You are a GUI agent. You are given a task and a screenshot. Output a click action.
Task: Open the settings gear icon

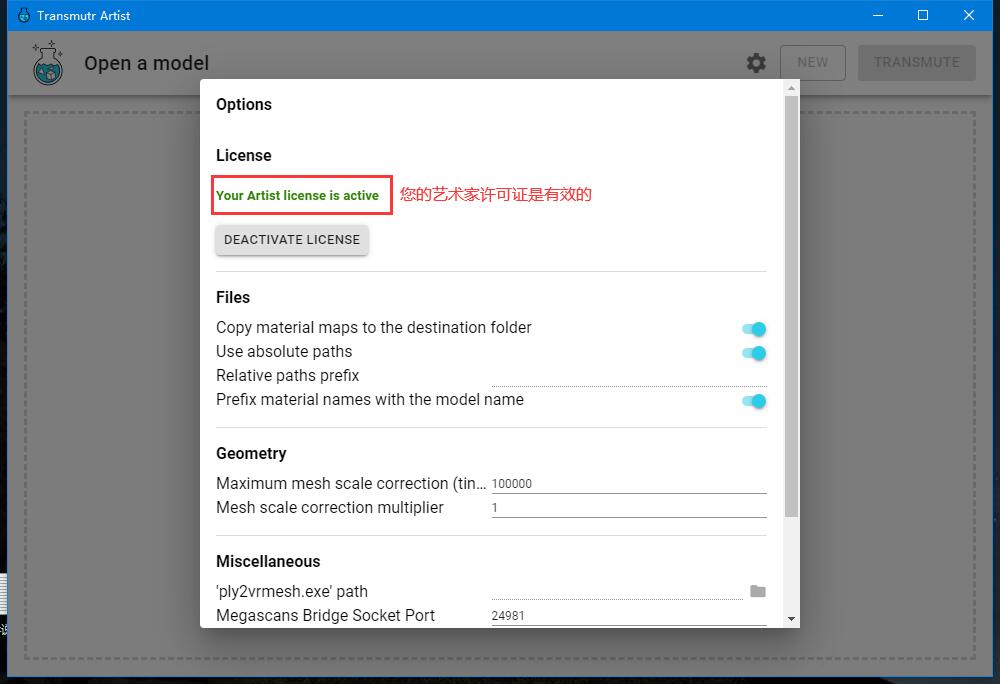pyautogui.click(x=756, y=63)
